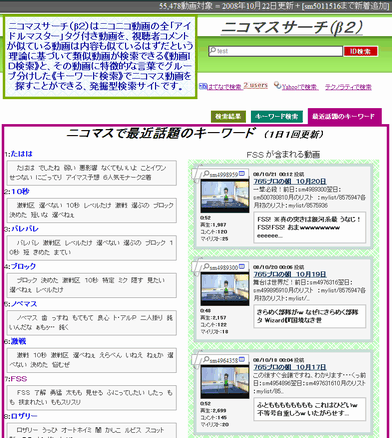Select the 激戦 keyword link
Image resolution: width=392 pixels, height=438 pixels.
tap(18, 341)
